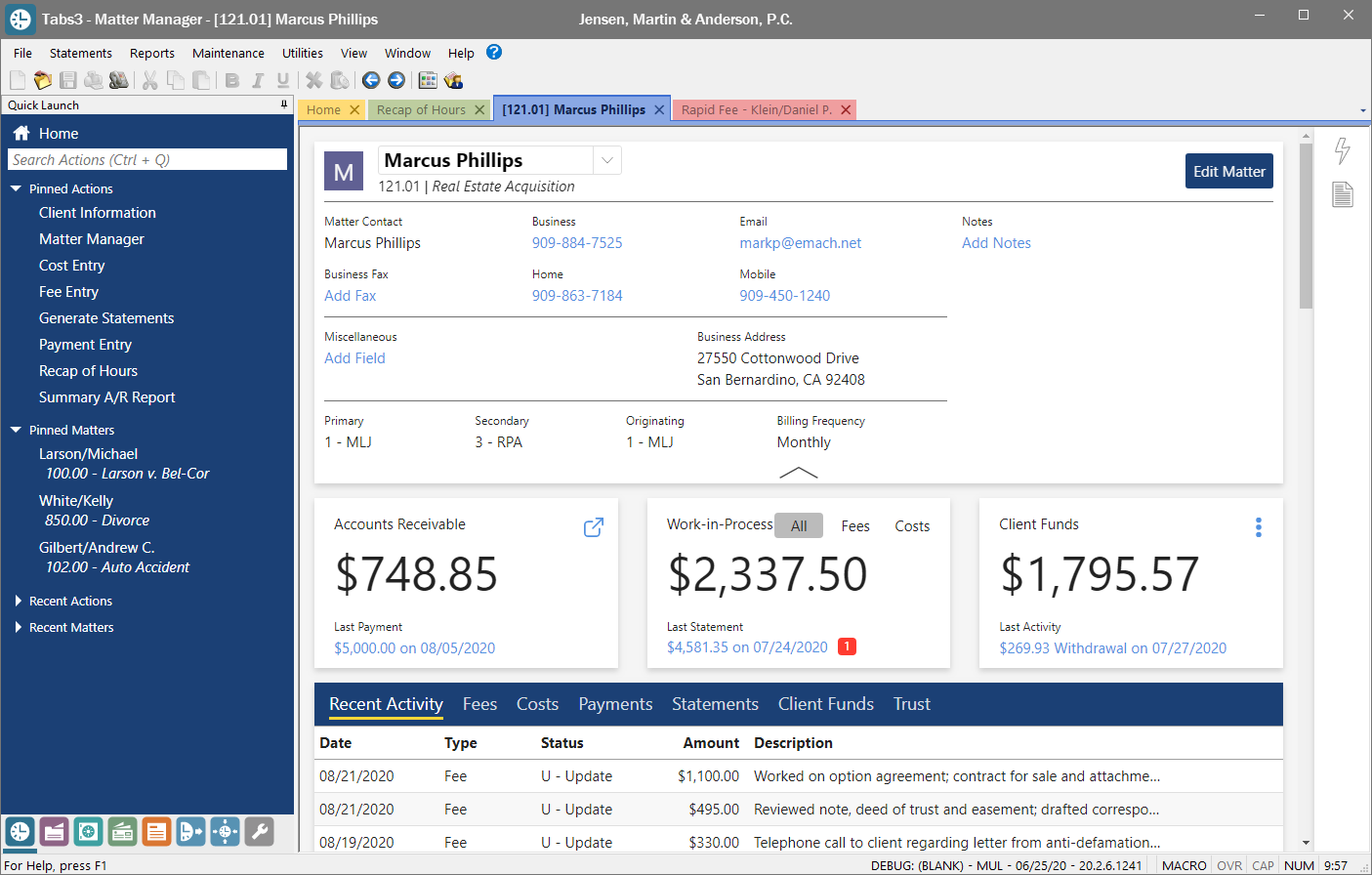Open last payment $5,000.00 on 08/05/2020
Screen dimensions: 1372x875
click(414, 647)
